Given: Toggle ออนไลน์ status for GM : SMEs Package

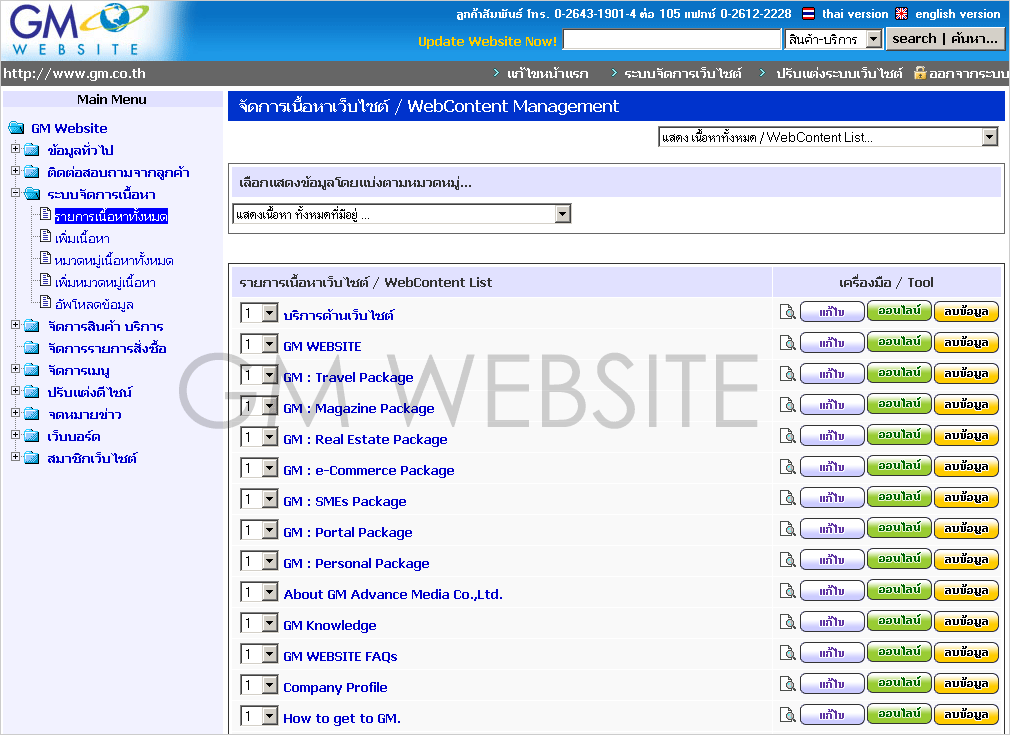Looking at the screenshot, I should click(899, 497).
